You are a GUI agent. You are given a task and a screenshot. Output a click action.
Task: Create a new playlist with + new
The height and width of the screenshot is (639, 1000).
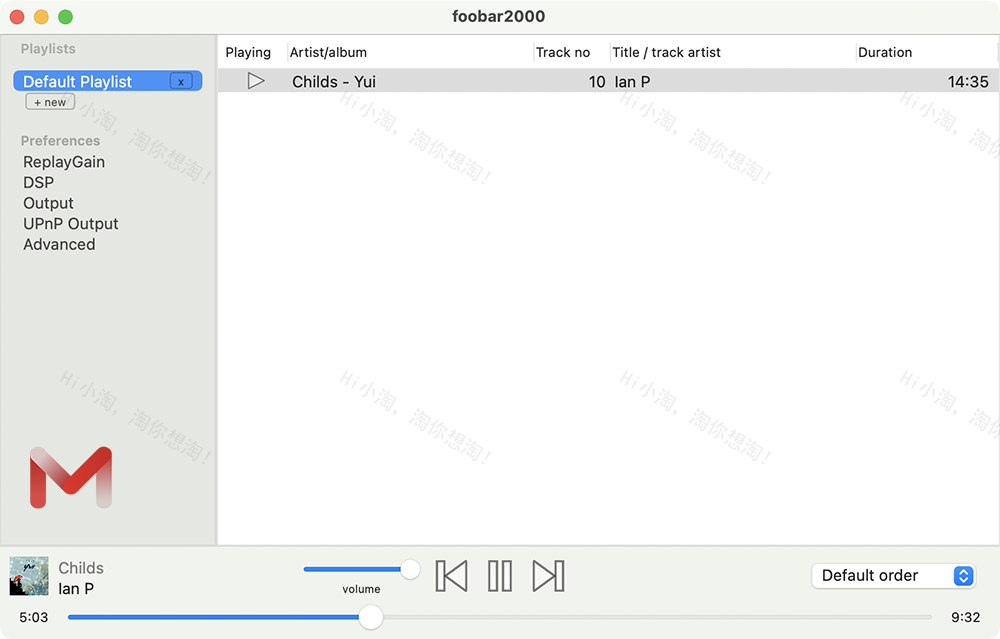(x=50, y=102)
